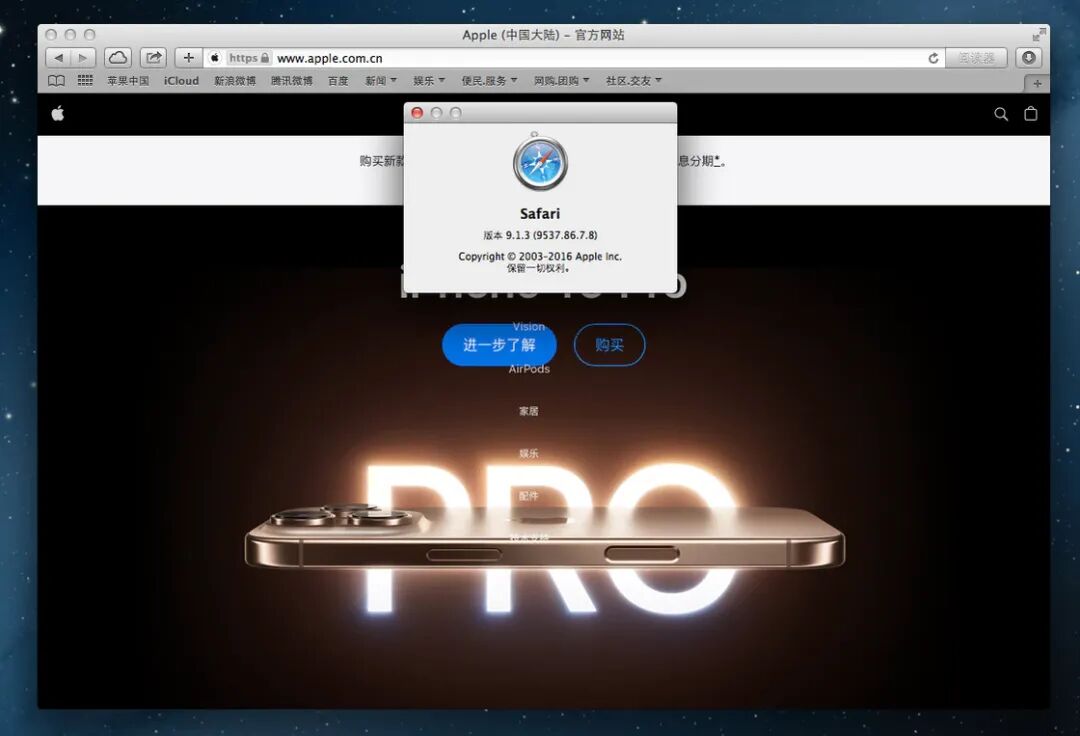Open iCloud Tabs cloud icon
Screen dimensions: 1080x736
(x=118, y=58)
